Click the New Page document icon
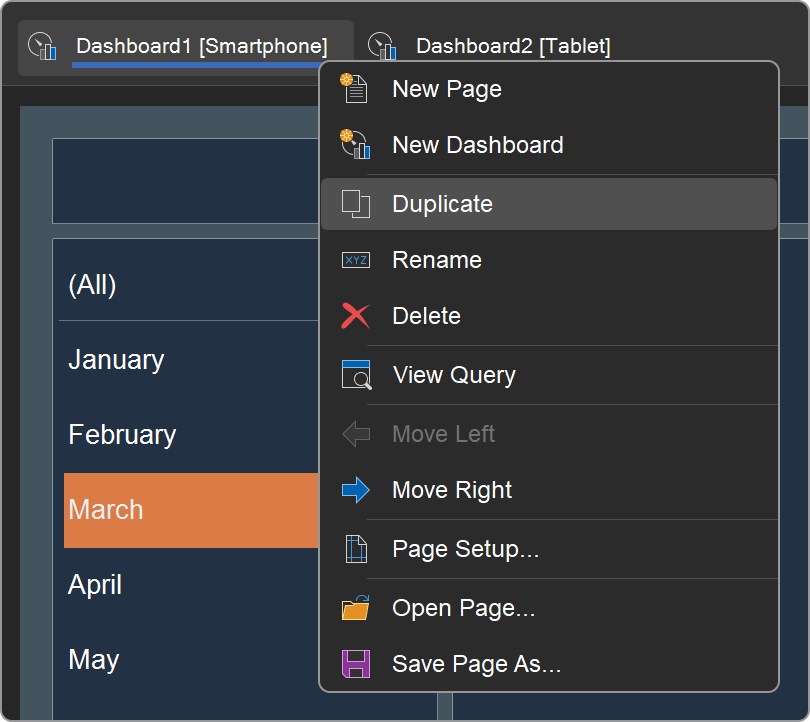 (x=355, y=89)
